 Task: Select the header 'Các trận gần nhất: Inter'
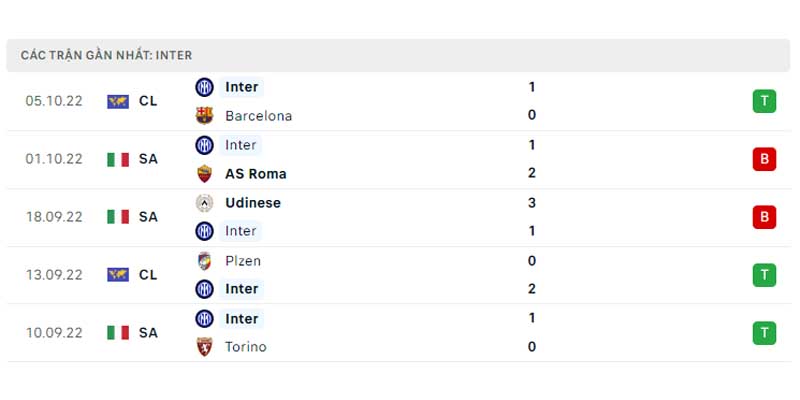pos(106,55)
